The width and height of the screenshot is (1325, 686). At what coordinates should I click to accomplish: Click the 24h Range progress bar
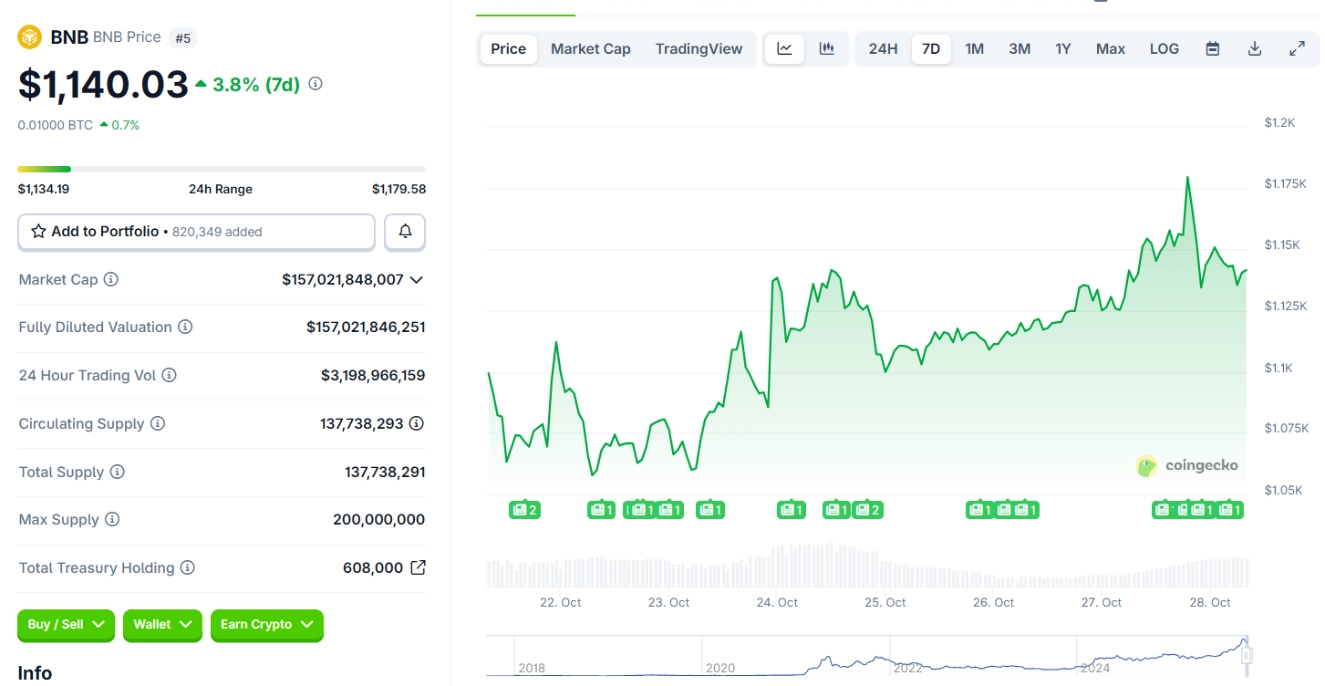pyautogui.click(x=221, y=169)
